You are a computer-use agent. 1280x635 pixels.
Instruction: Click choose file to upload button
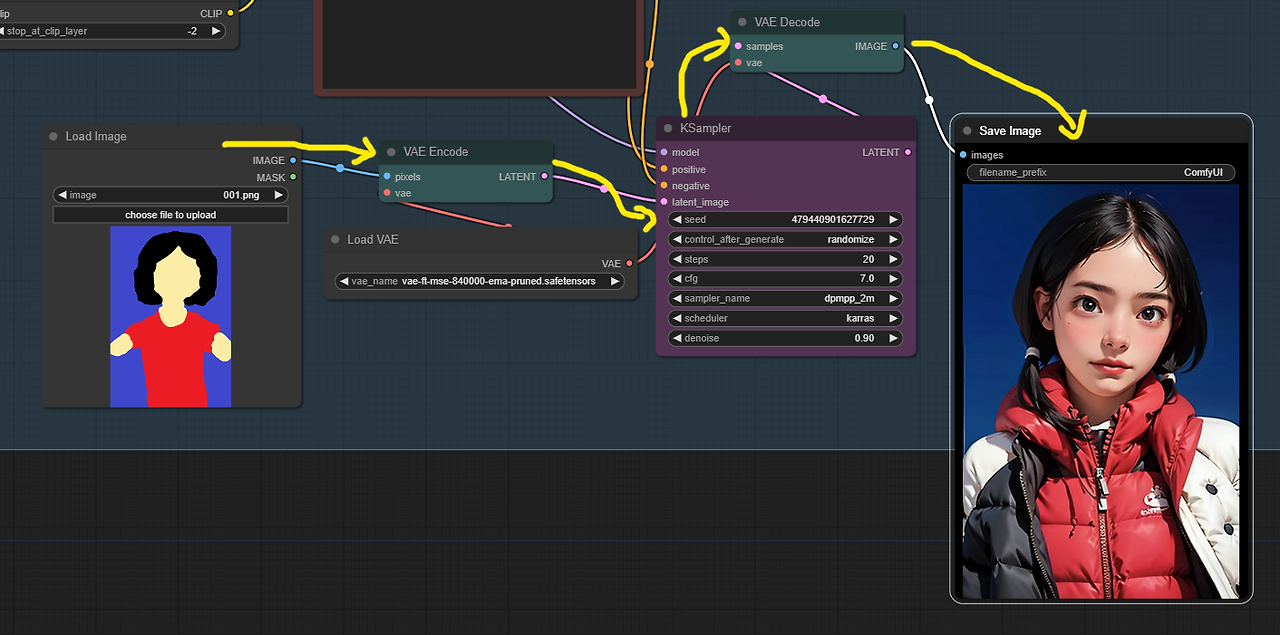[x=170, y=215]
